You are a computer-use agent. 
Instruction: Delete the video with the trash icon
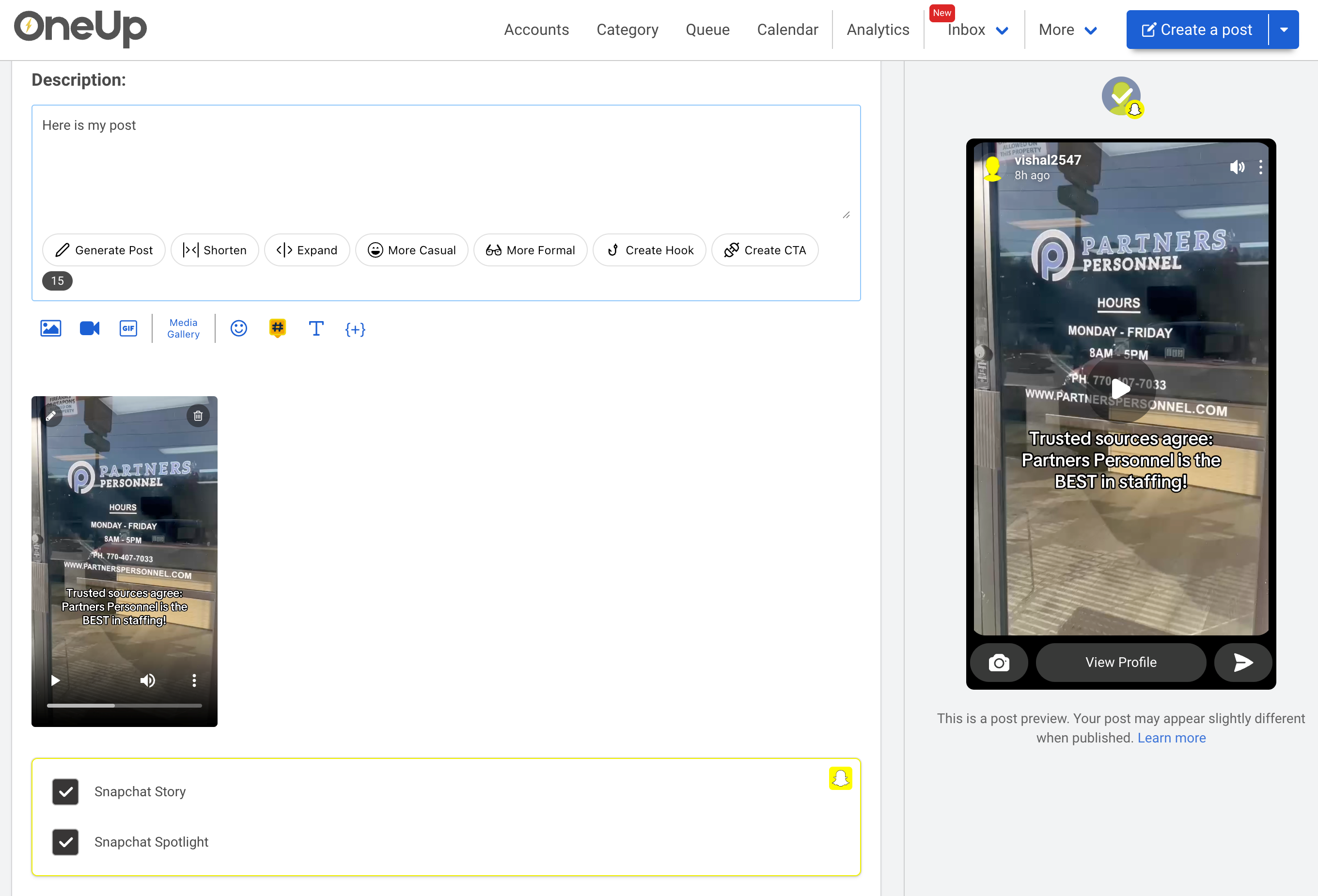(x=198, y=416)
